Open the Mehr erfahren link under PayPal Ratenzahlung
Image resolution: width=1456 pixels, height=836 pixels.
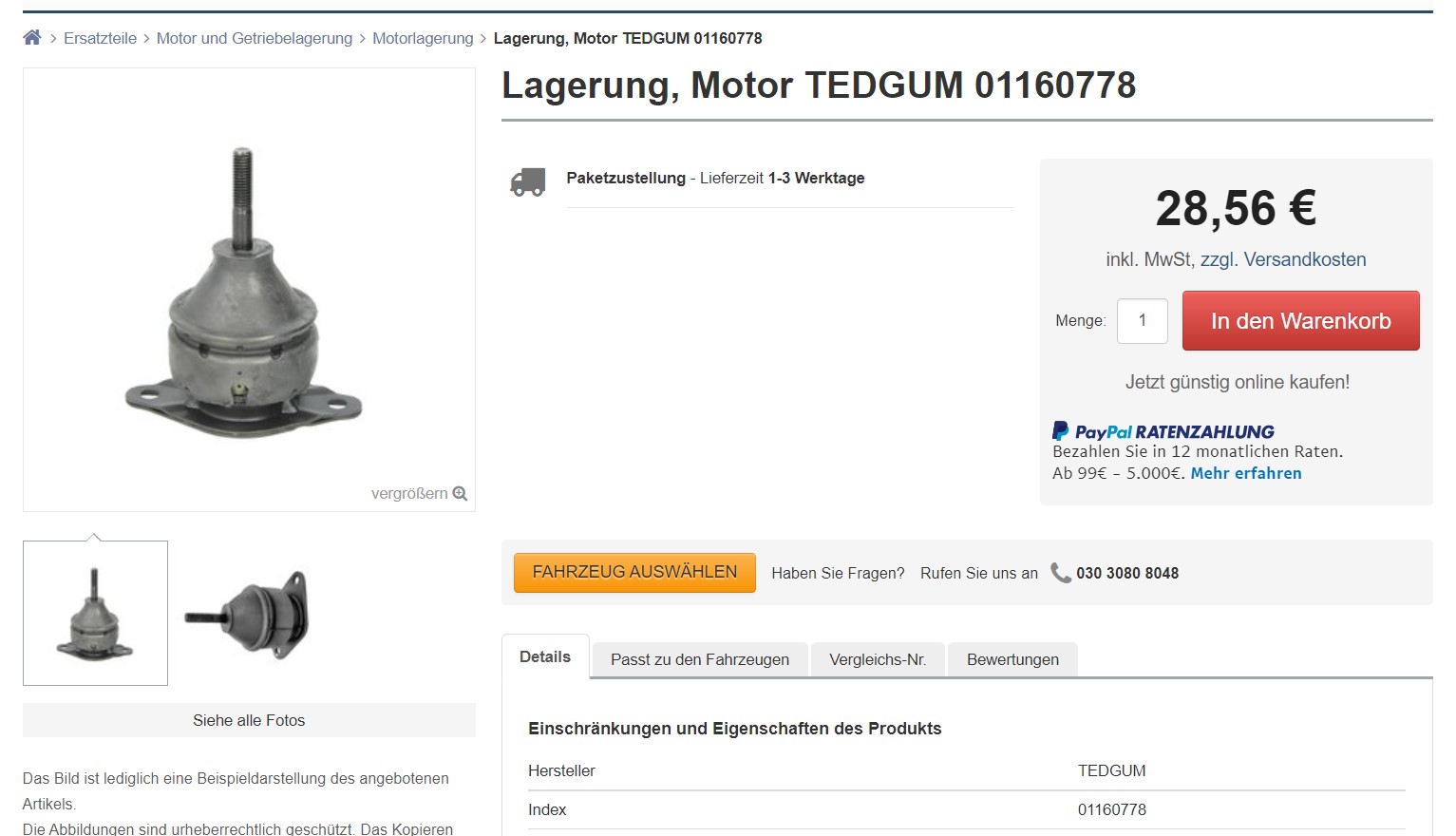pos(1246,473)
